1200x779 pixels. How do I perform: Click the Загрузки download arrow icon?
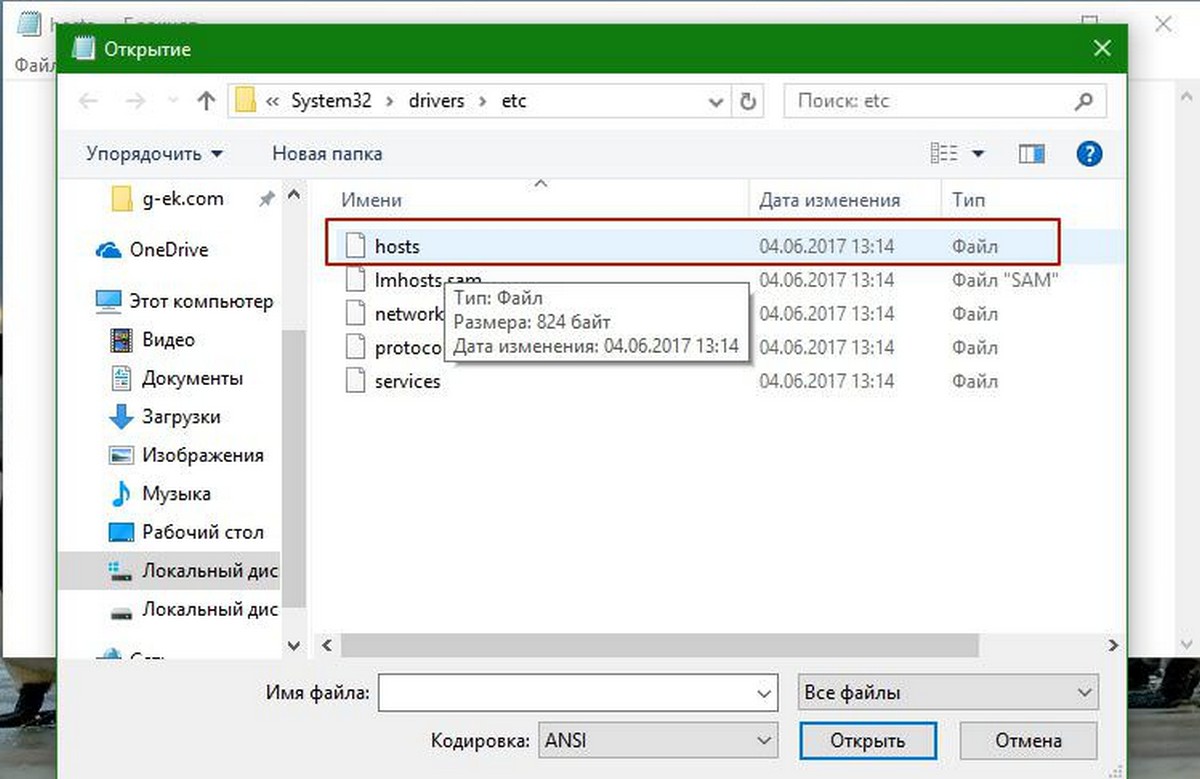point(120,417)
